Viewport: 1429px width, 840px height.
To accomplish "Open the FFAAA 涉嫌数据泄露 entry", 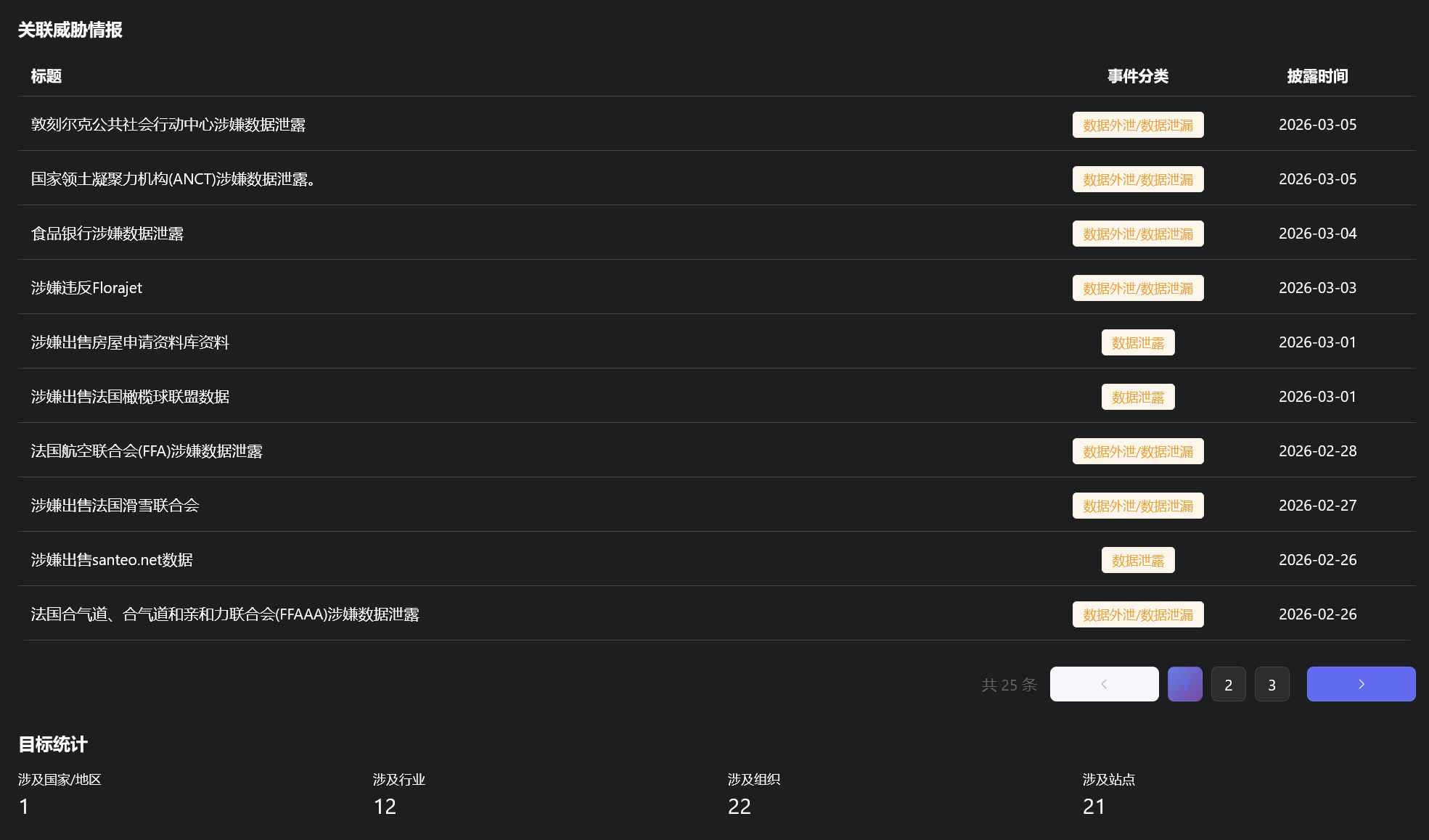I will click(x=225, y=614).
